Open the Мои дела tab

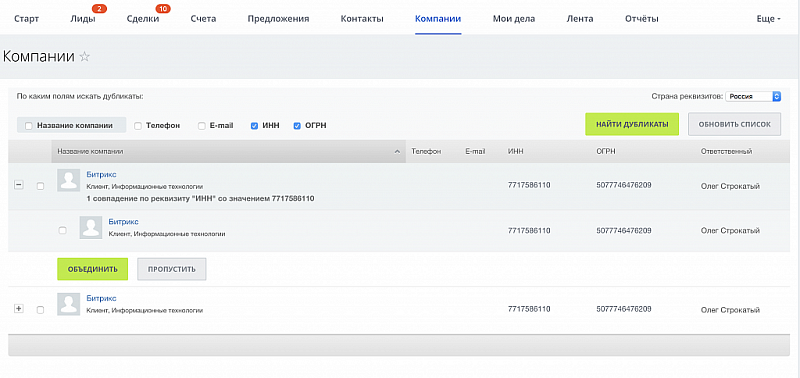click(x=514, y=19)
